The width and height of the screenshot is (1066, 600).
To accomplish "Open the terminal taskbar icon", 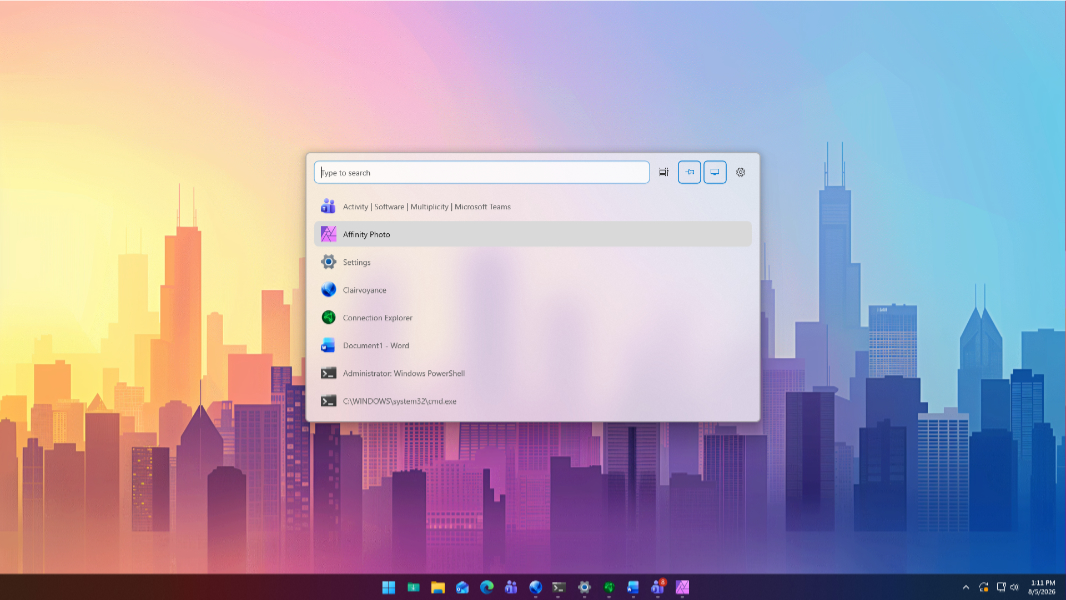I will (x=560, y=587).
